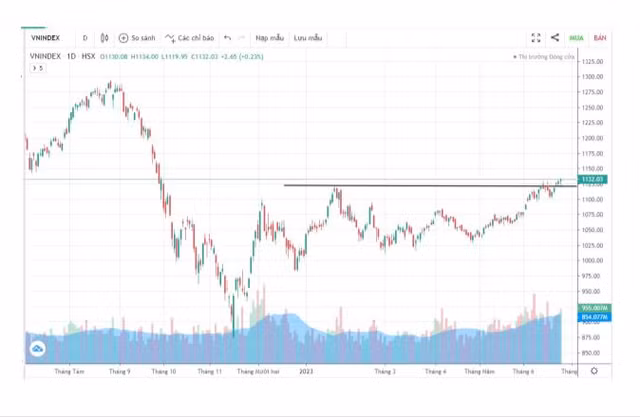Screen dimensions: 640x420
Task: Click the undo arrow icon
Action: click(x=227, y=38)
